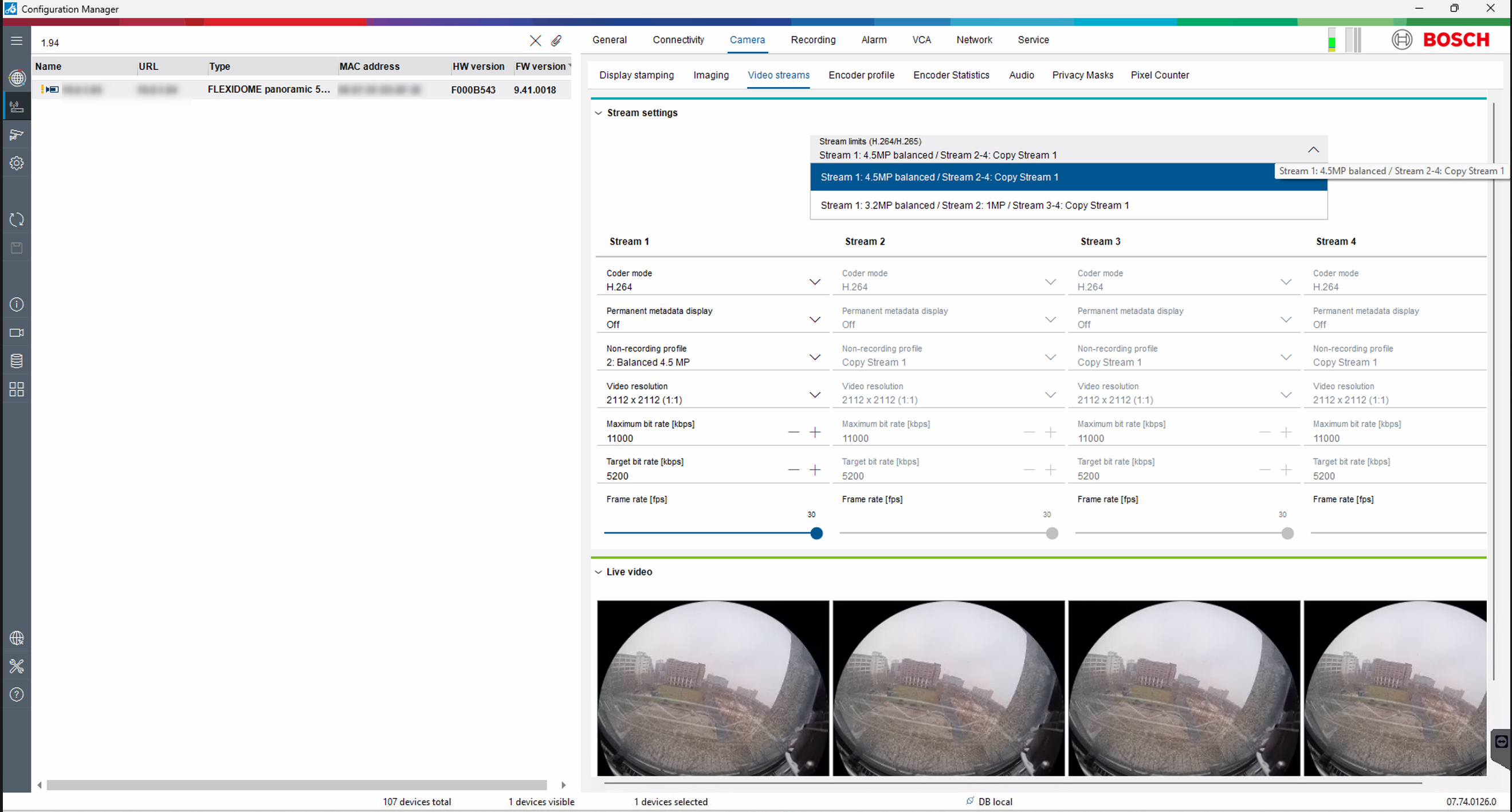Click the paperclip icon next to filter
This screenshot has width=1512, height=812.
(556, 41)
